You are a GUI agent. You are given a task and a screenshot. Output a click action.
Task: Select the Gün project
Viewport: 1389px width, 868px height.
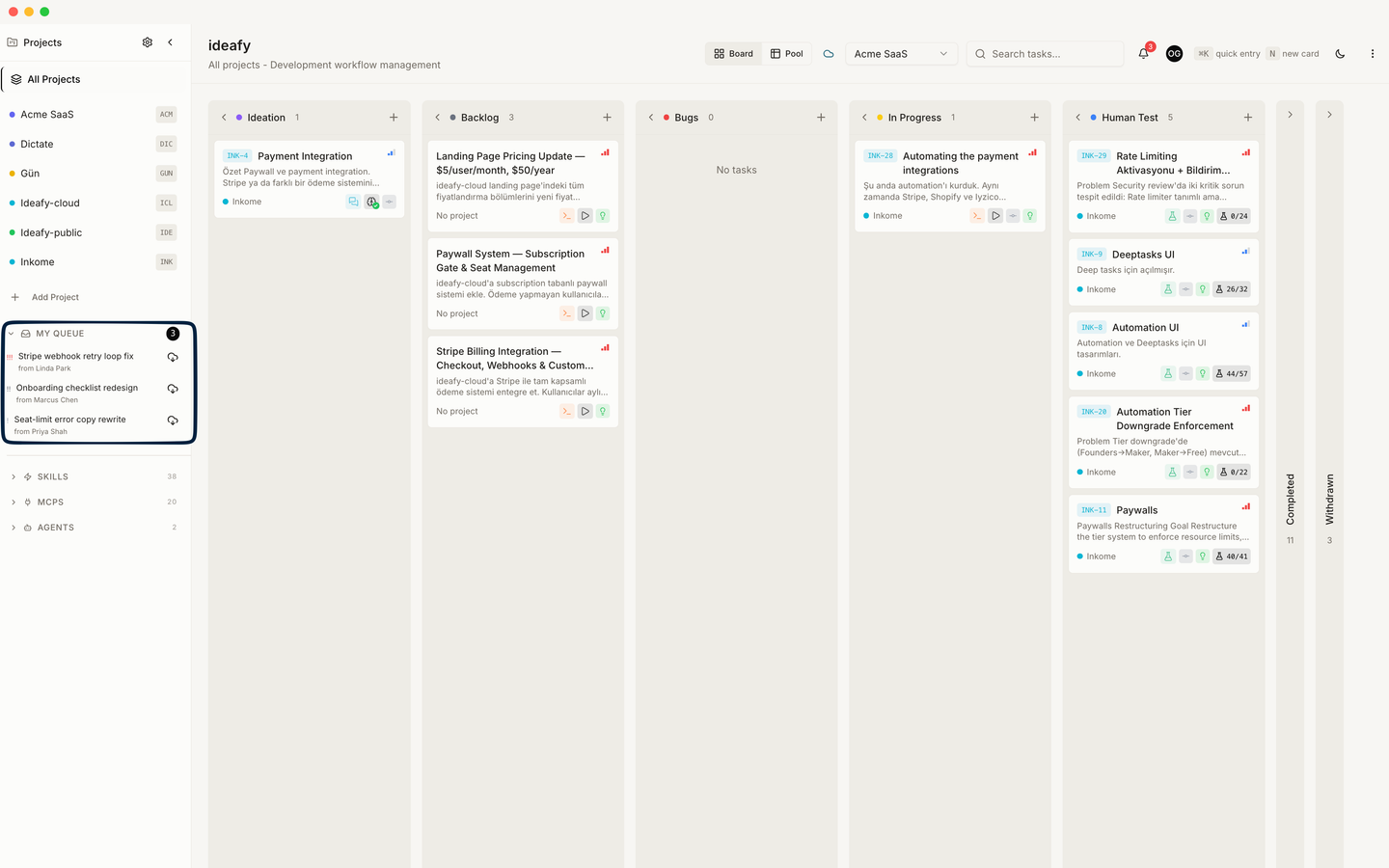pyautogui.click(x=93, y=174)
